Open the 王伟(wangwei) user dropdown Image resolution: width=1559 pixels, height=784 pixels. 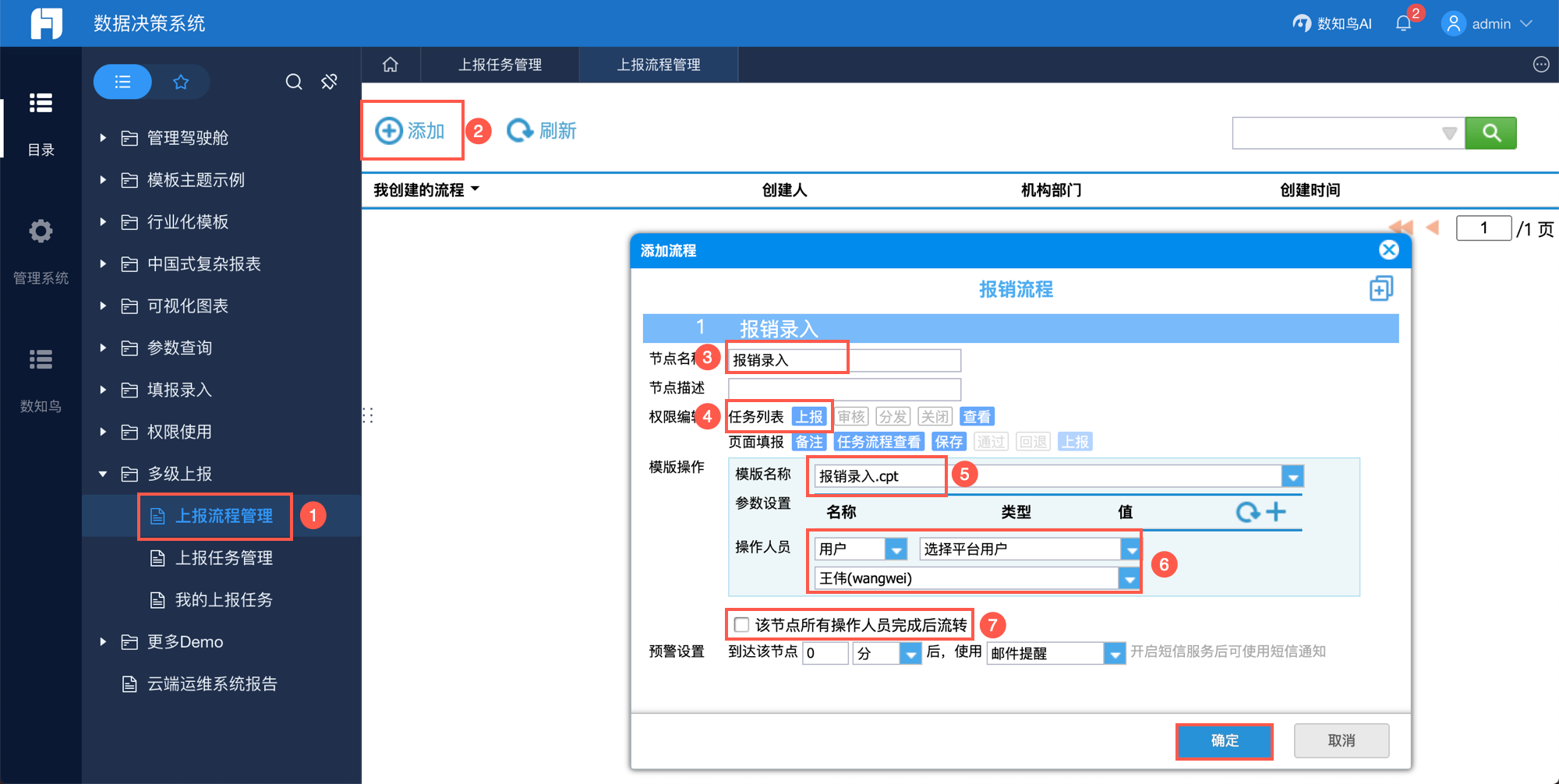(1129, 578)
